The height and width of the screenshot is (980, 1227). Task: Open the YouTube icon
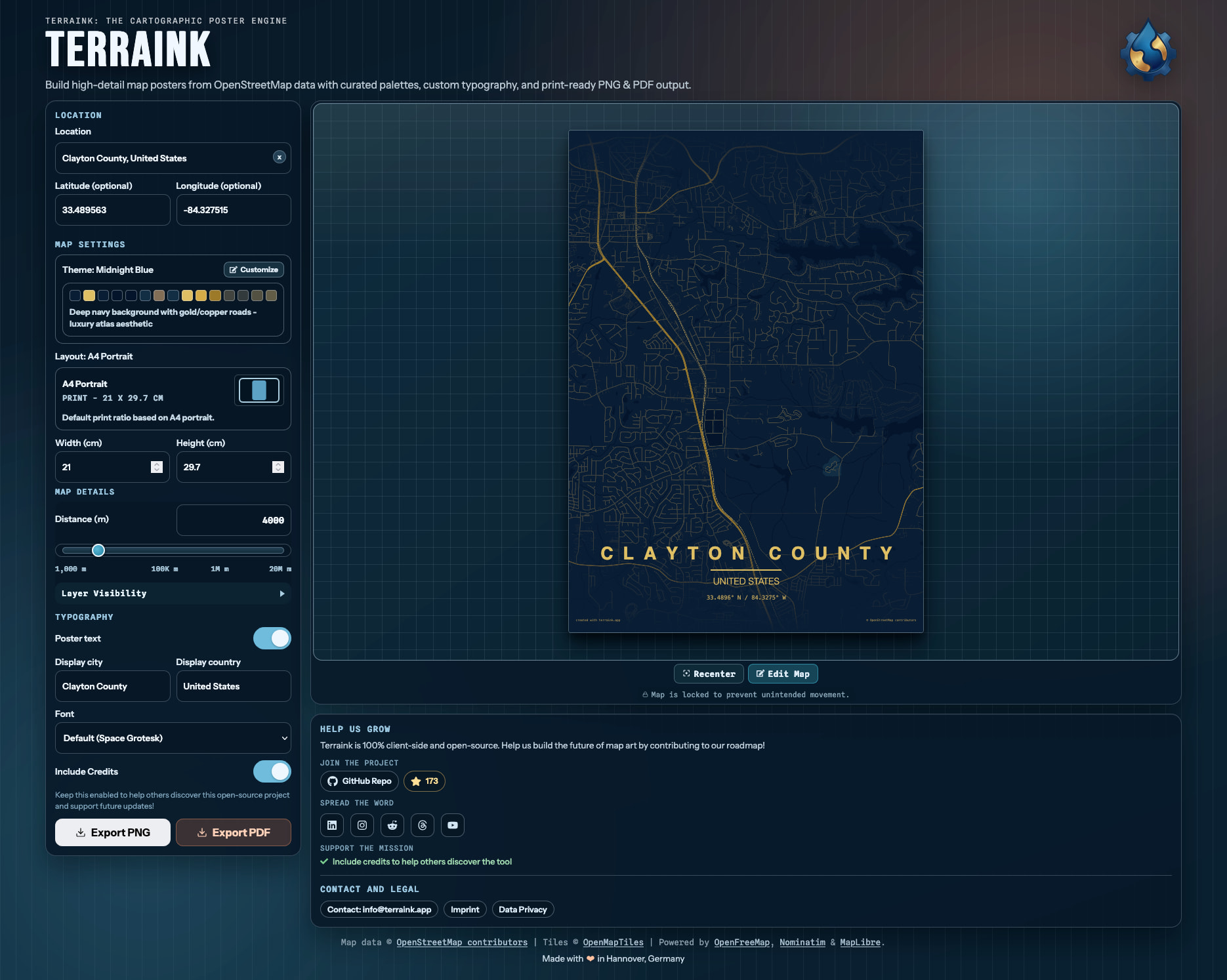[x=453, y=825]
